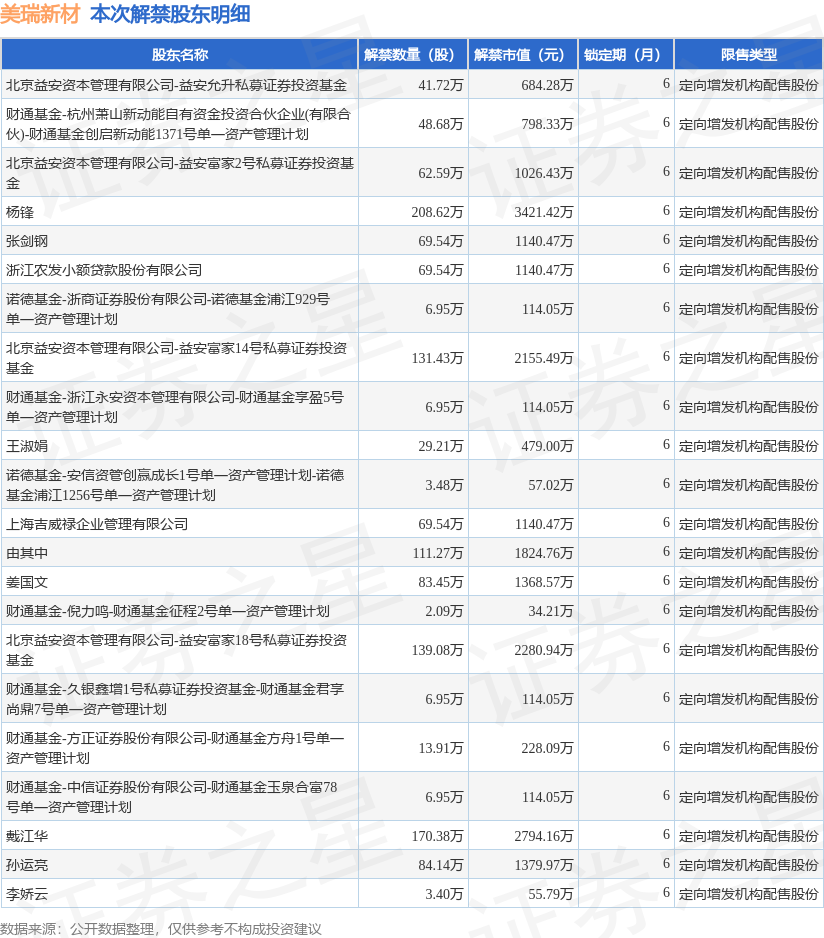Click shareholder name 王淑娟
824x938 pixels.
click(26, 446)
